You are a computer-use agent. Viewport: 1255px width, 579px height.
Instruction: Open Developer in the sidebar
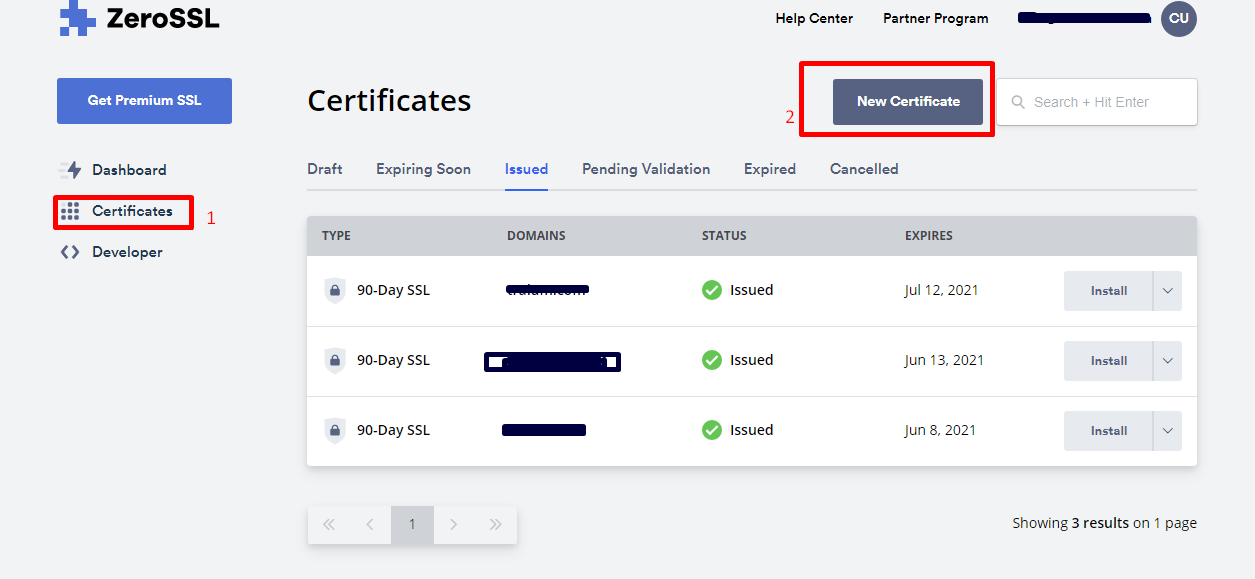pyautogui.click(x=127, y=252)
